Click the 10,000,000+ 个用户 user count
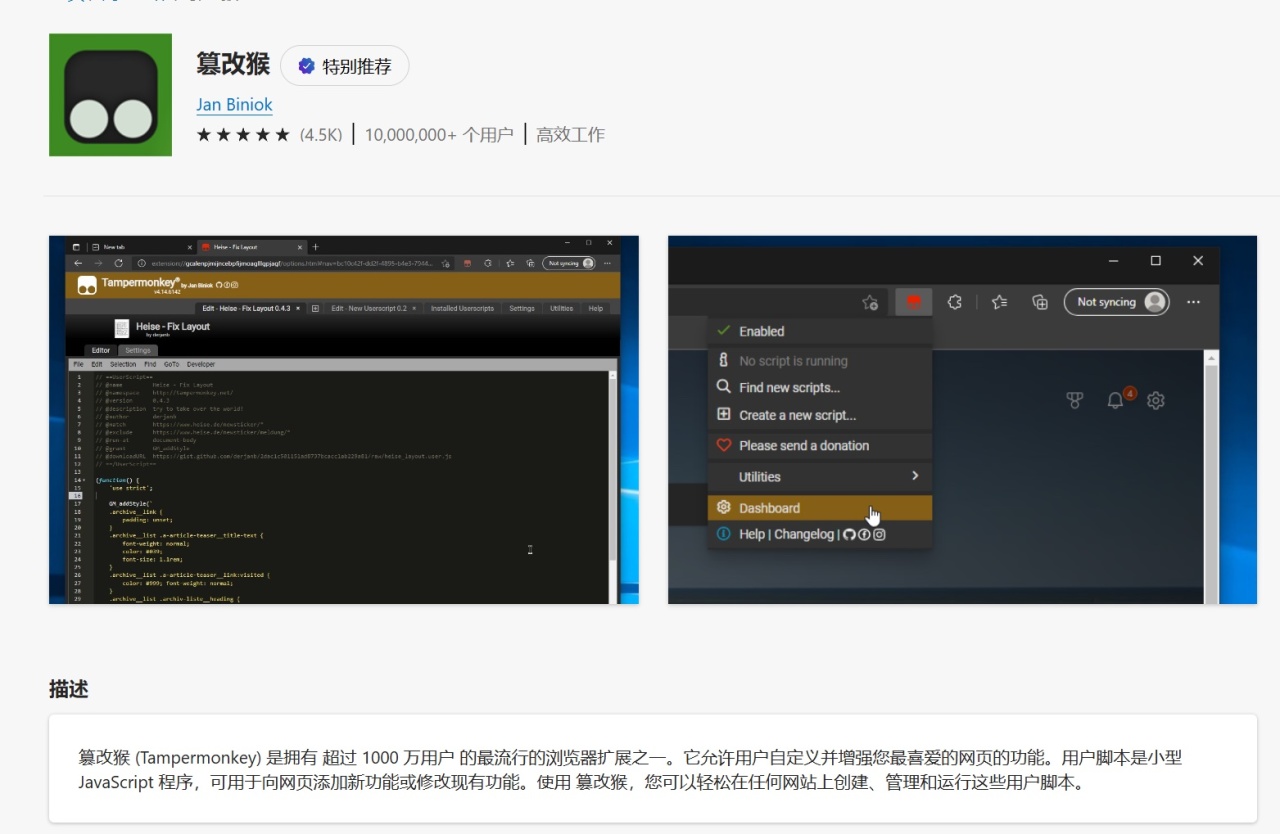The width and height of the screenshot is (1280, 834). pos(439,135)
